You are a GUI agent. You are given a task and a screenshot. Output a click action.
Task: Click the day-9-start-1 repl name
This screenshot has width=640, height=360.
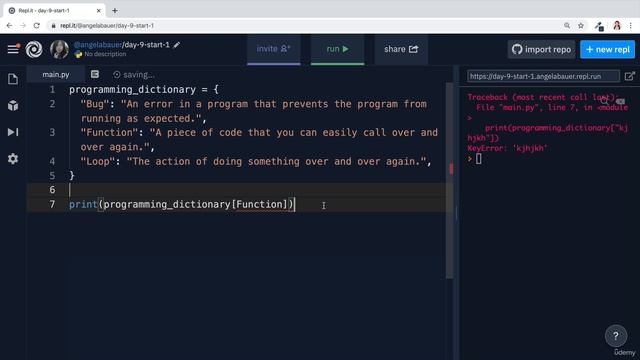(x=147, y=44)
